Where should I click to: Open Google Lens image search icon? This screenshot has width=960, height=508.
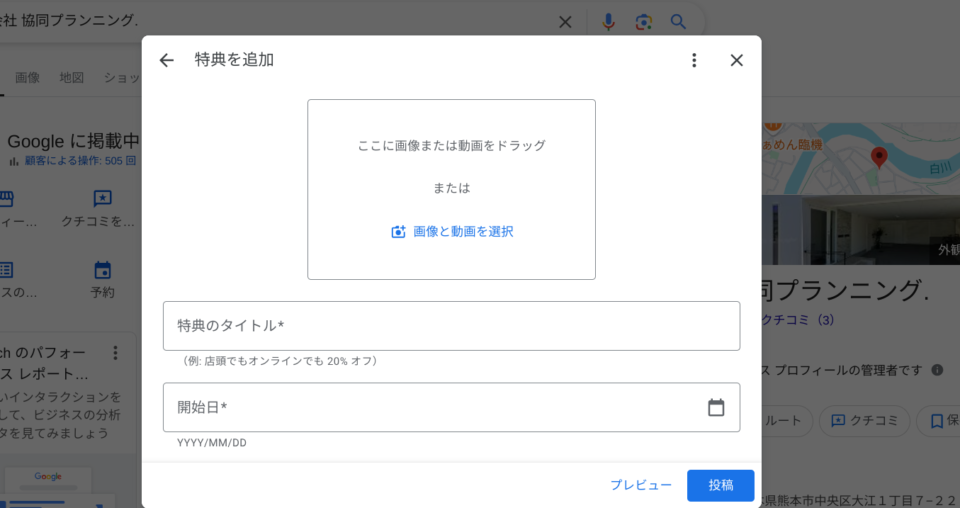pyautogui.click(x=643, y=22)
